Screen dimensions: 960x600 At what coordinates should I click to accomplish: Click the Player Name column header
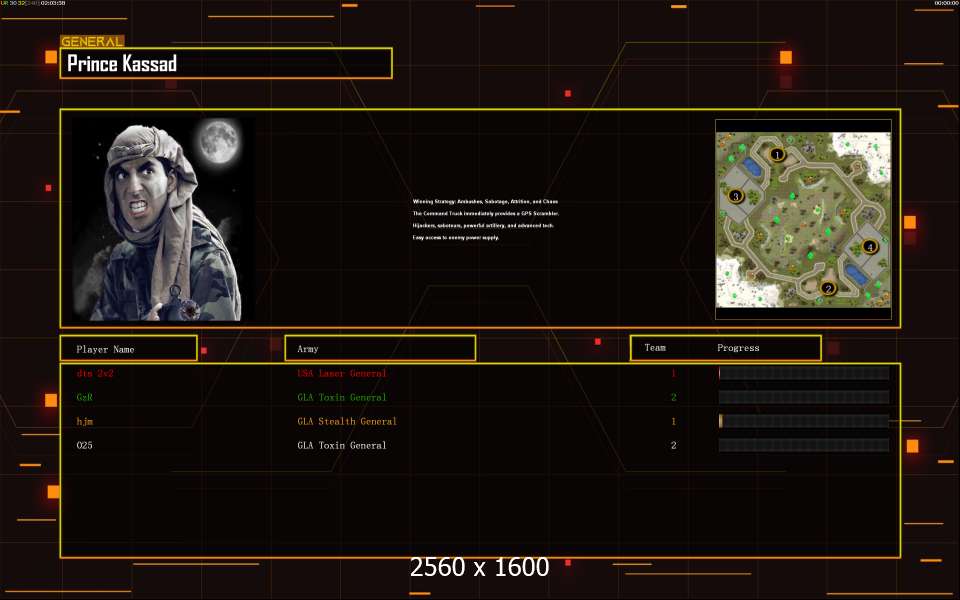[128, 349]
